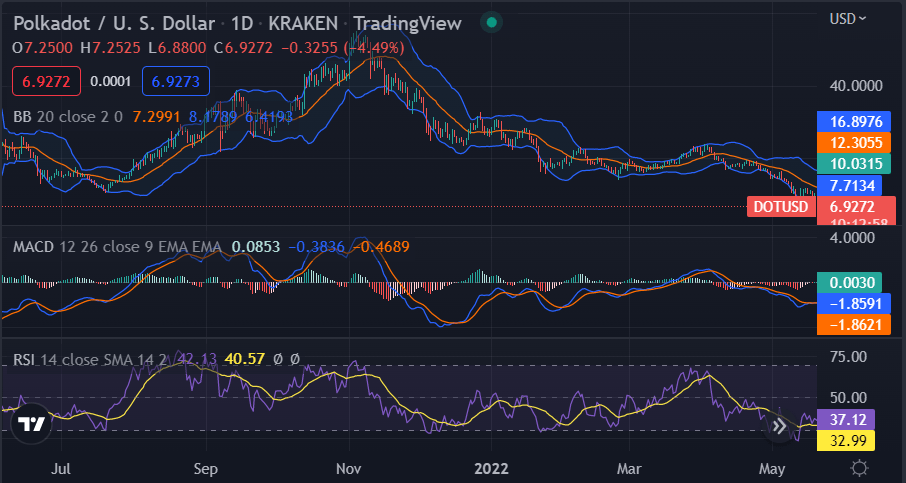Click the Sep label on time axis
Image resolution: width=906 pixels, height=483 pixels.
tap(206, 468)
